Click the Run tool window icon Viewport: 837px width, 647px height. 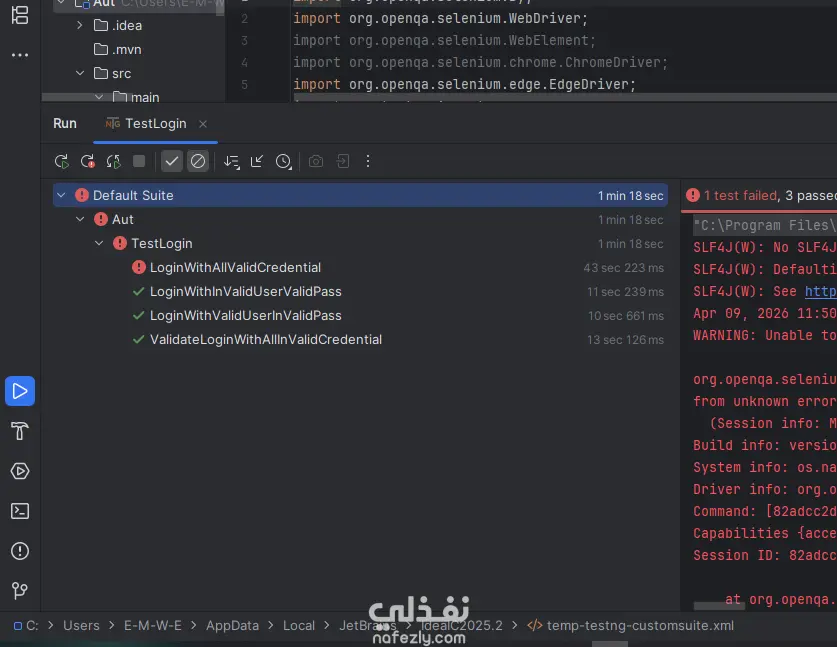pos(20,391)
